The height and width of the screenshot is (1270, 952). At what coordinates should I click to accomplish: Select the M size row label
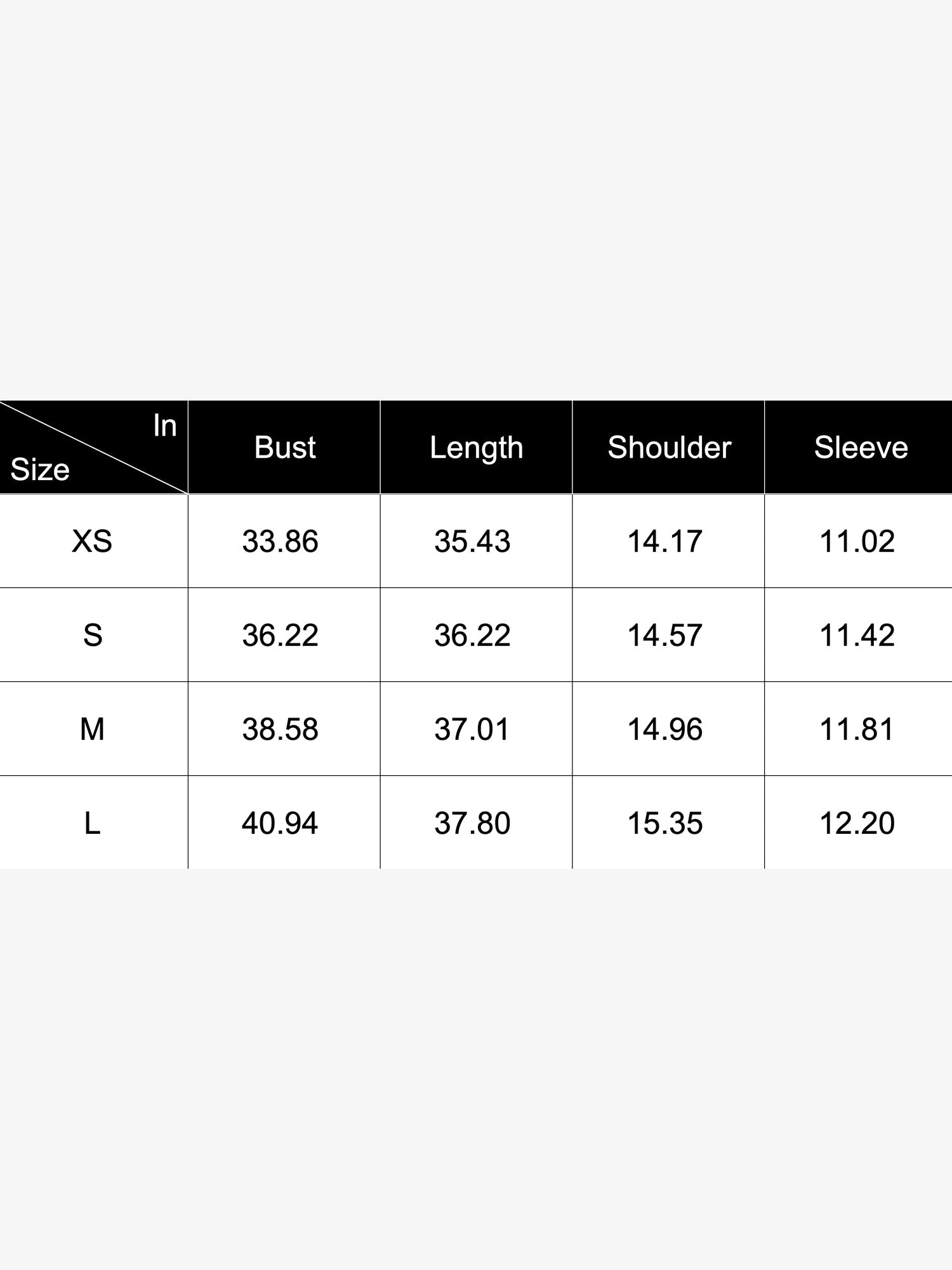[92, 729]
